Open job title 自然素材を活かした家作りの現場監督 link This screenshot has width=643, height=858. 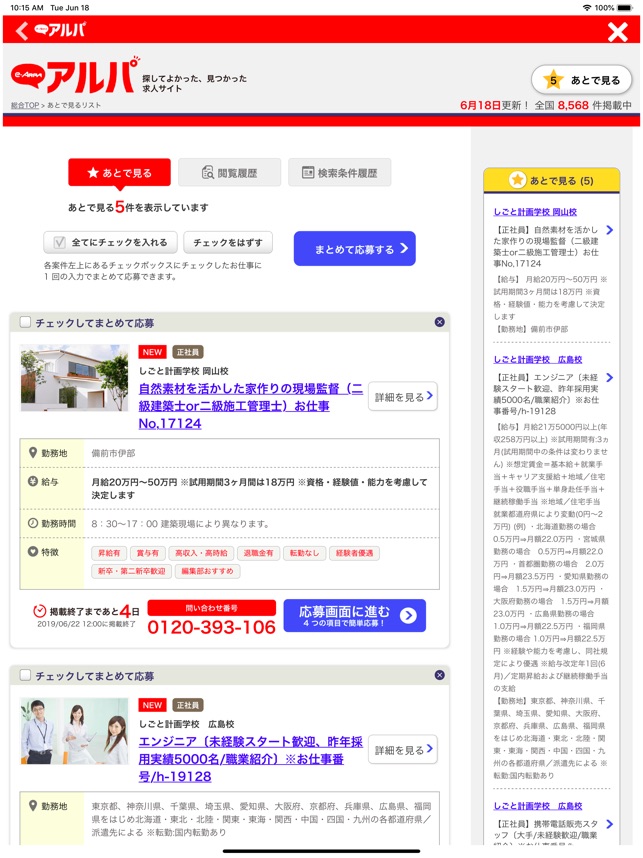(250, 406)
